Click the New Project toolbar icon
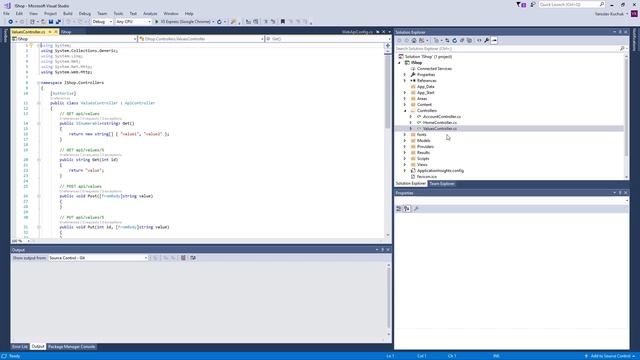This screenshot has height=360, width=640. coord(32,22)
